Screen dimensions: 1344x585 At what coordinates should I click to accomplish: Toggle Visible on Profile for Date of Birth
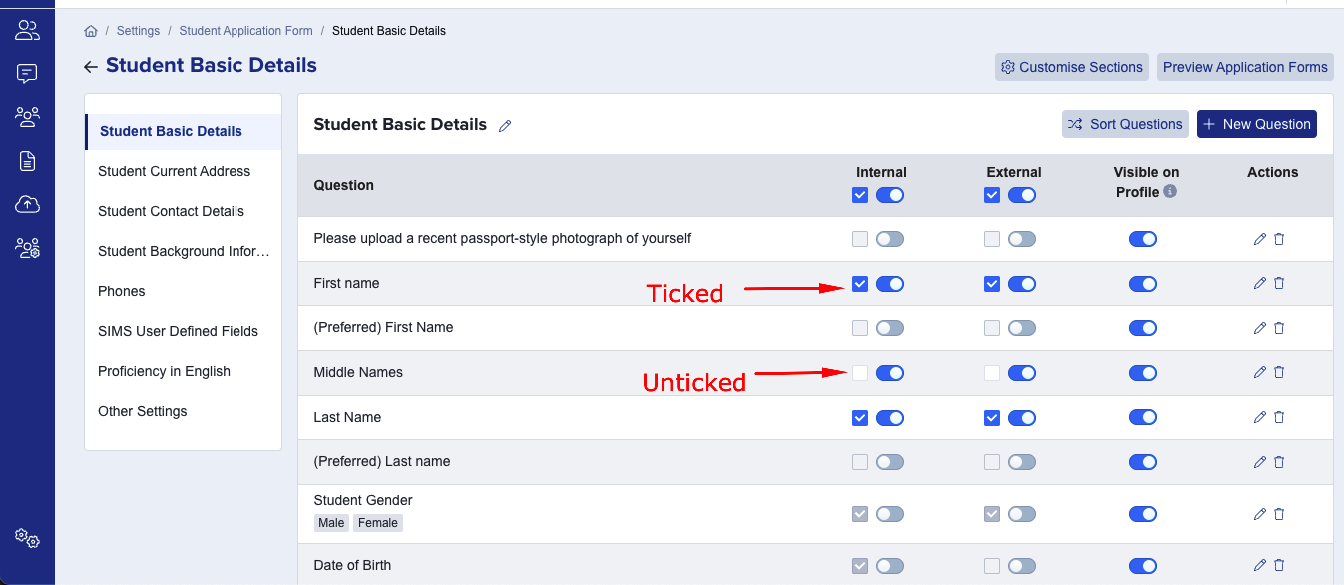pos(1143,565)
